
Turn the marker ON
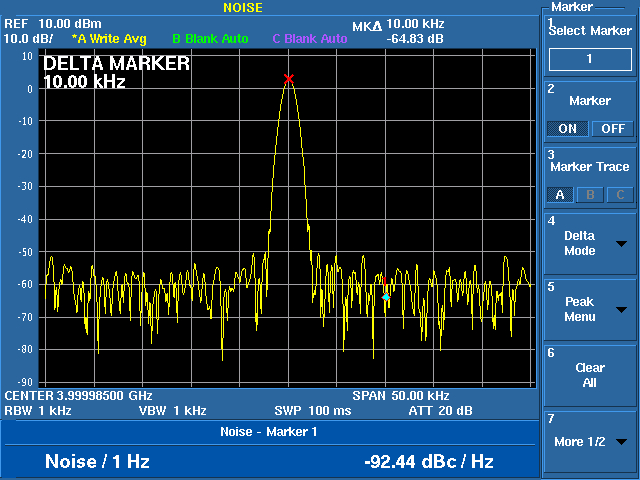[567, 129]
